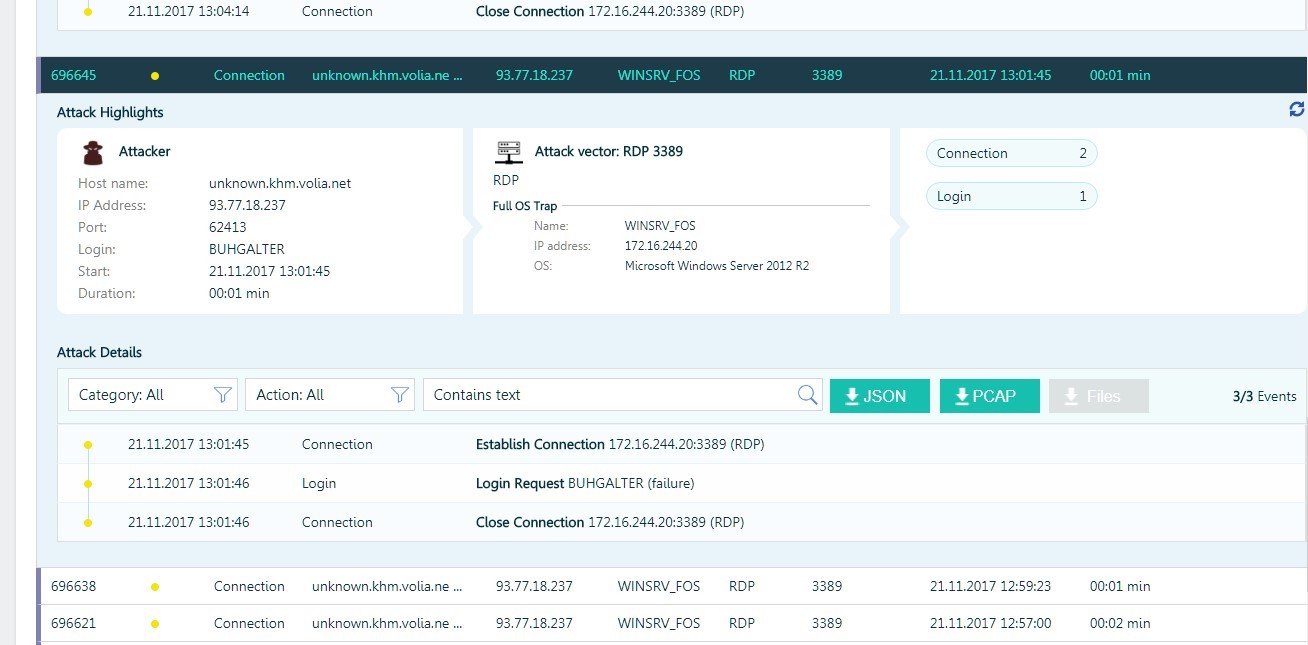The width and height of the screenshot is (1308, 645).
Task: Click the search magnifier in Contains text
Action: point(807,395)
